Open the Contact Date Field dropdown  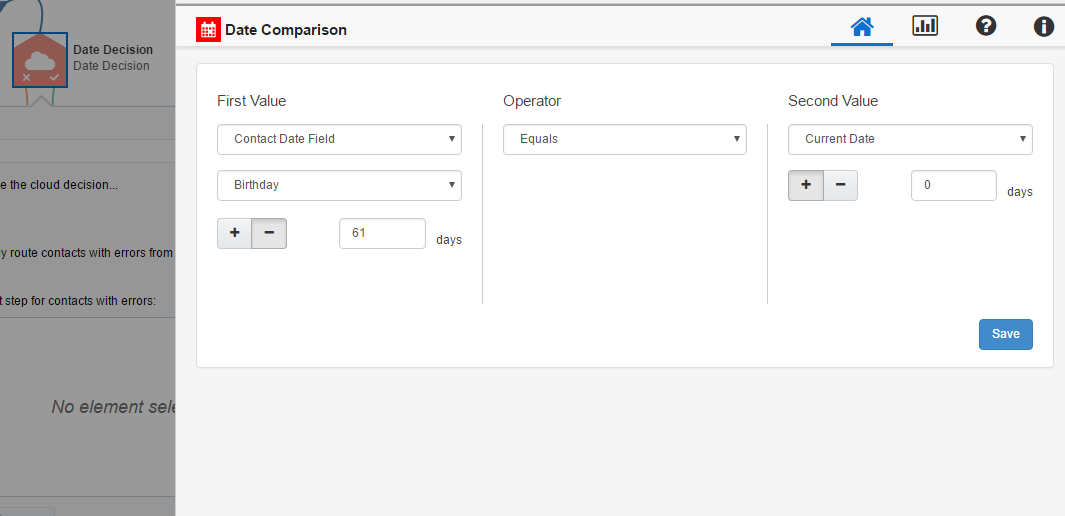click(x=339, y=139)
